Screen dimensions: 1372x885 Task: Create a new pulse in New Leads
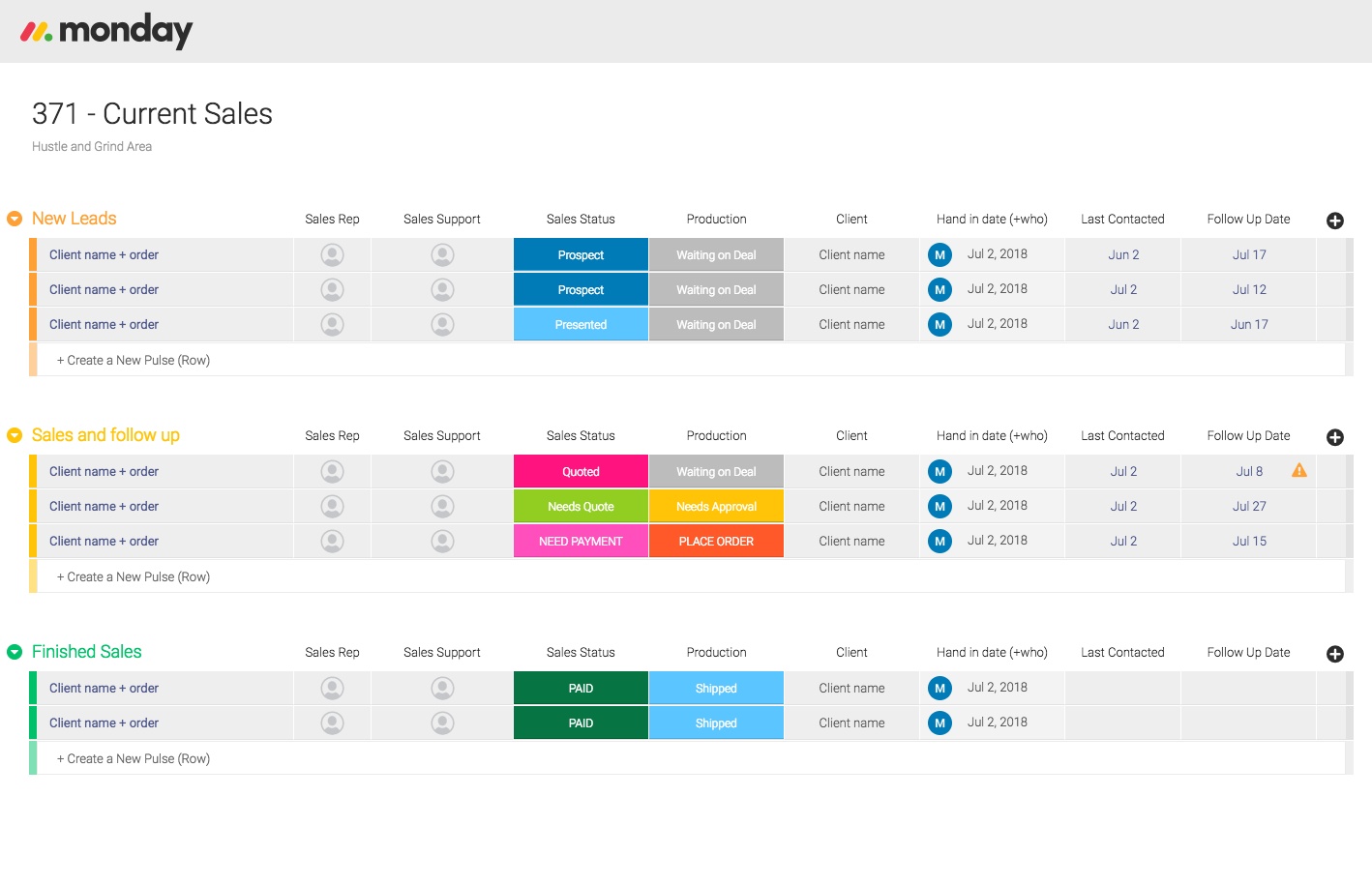[134, 361]
